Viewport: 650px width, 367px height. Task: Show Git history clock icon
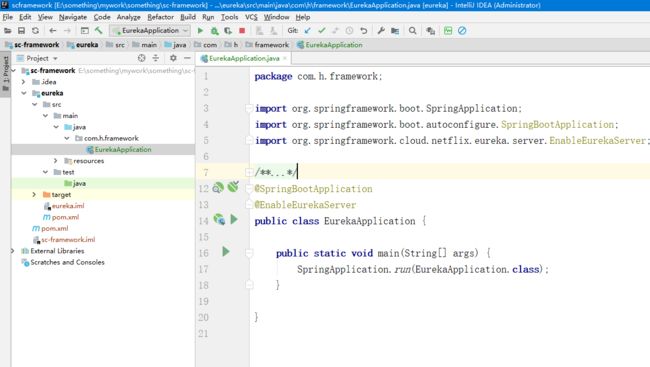tap(349, 31)
